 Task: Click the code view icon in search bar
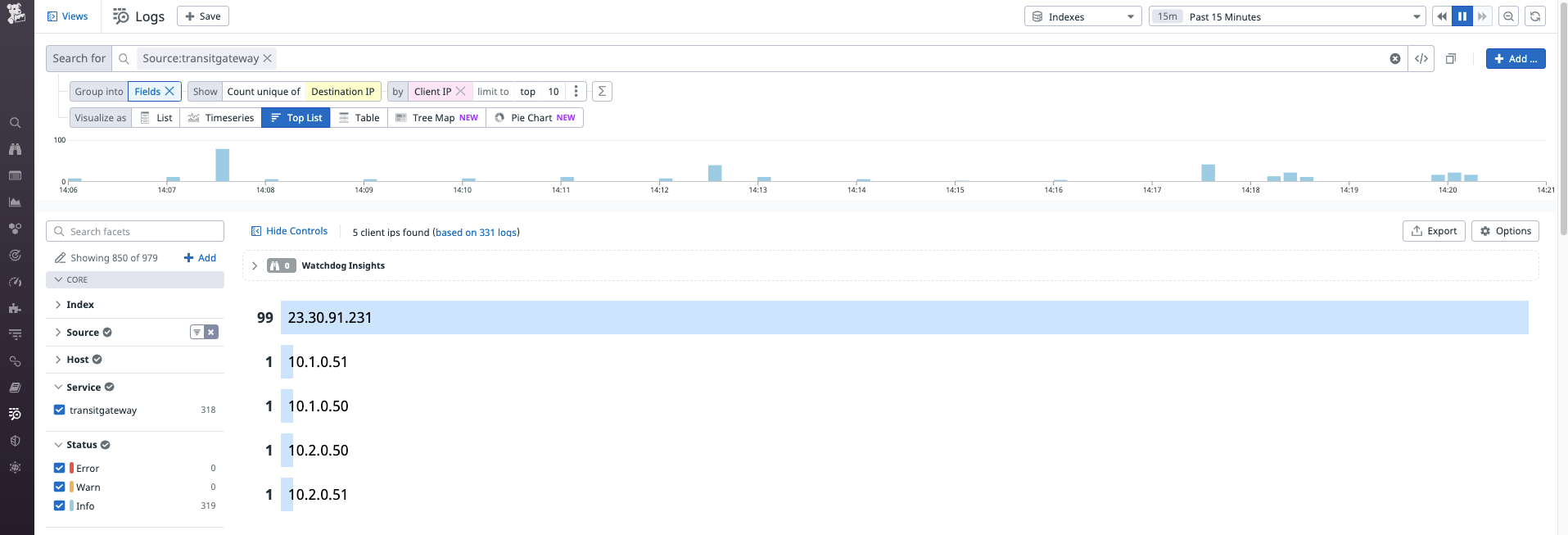point(1421,59)
